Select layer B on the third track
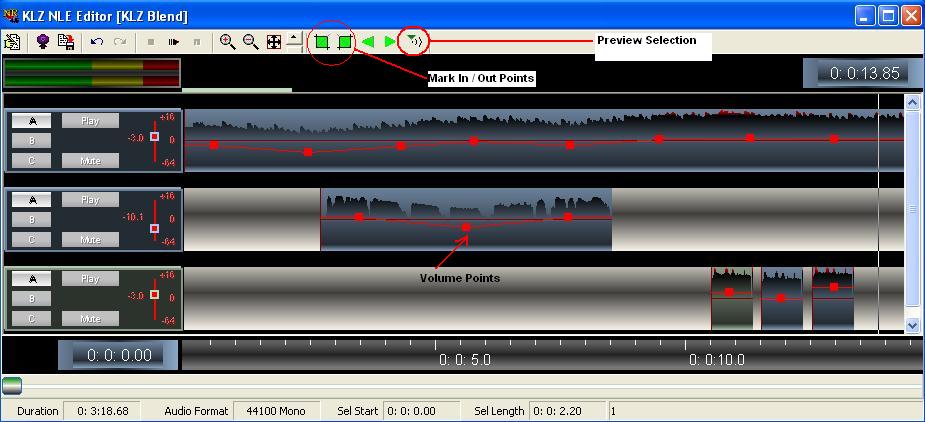Screen dimensions: 925x422 (32, 299)
